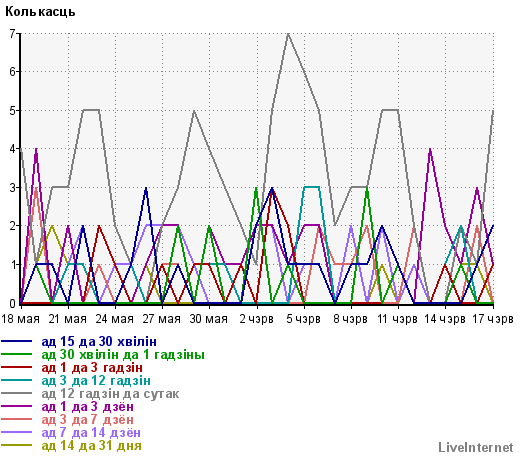Click the teal legend line swatch
The height and width of the screenshot is (457, 520).
(x=17, y=380)
